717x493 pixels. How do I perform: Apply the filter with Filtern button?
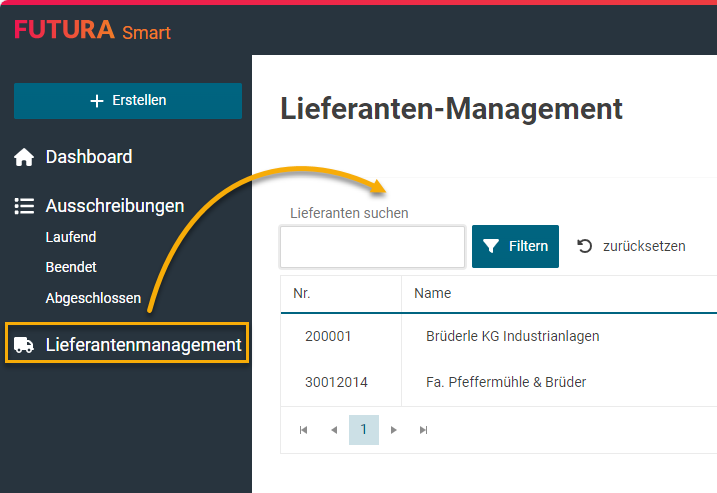click(515, 246)
